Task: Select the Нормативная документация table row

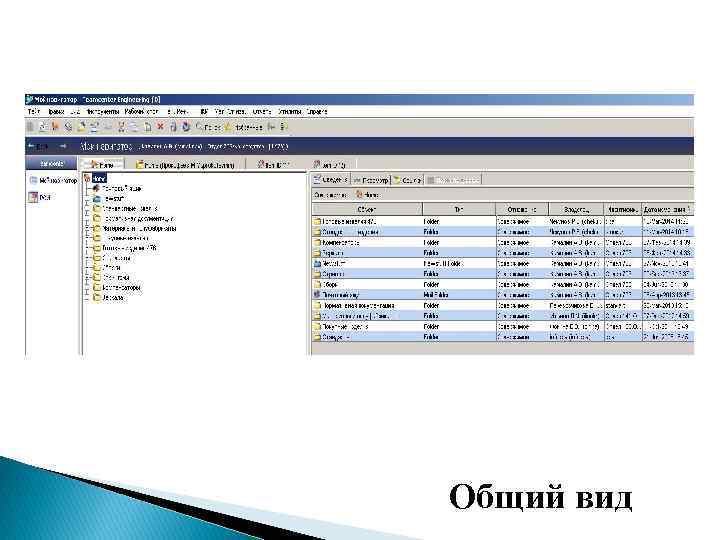Action: tap(503, 305)
